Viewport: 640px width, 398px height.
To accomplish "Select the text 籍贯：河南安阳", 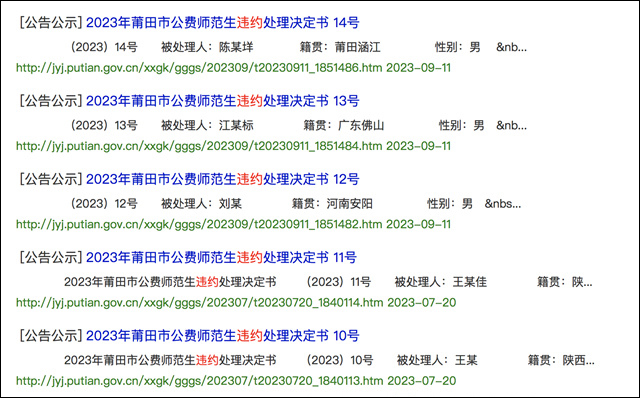I will (332, 204).
